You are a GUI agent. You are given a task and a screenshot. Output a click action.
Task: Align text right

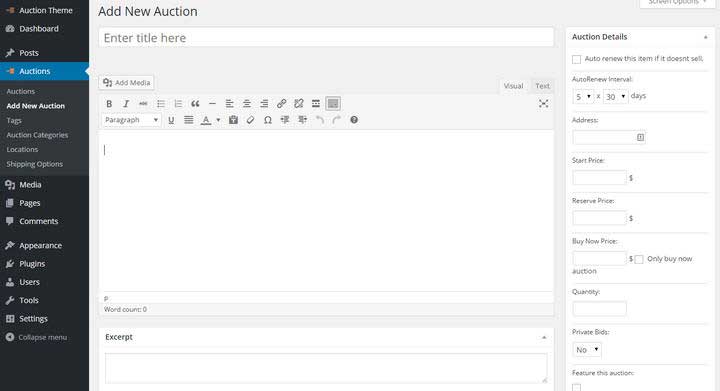tap(264, 104)
